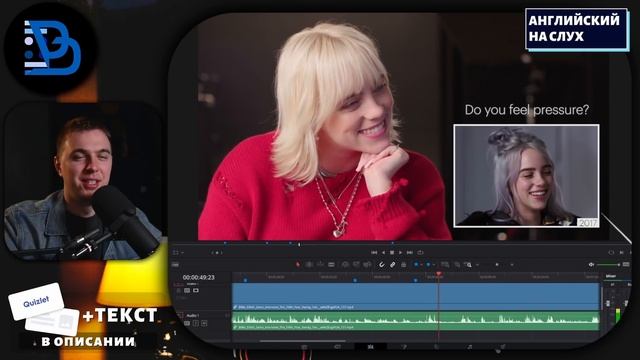
Task: Select the green audio clip on Audio 1
Action: [416, 321]
